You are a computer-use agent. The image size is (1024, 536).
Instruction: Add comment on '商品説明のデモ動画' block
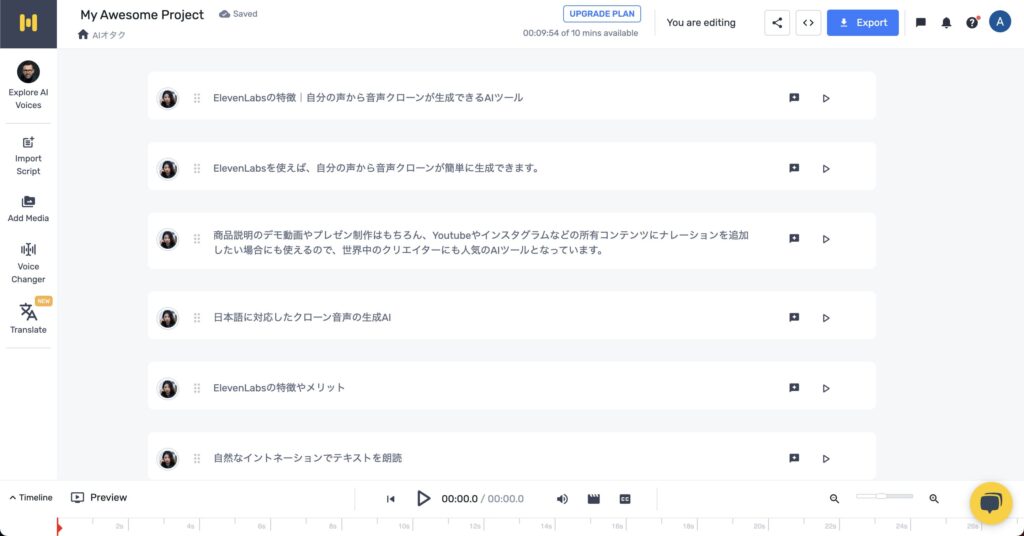tap(794, 239)
